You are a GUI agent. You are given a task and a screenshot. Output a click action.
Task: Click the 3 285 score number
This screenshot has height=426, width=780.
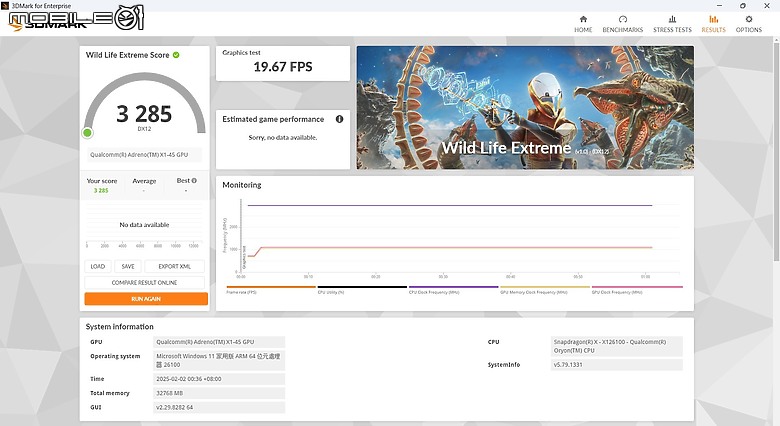click(x=144, y=114)
